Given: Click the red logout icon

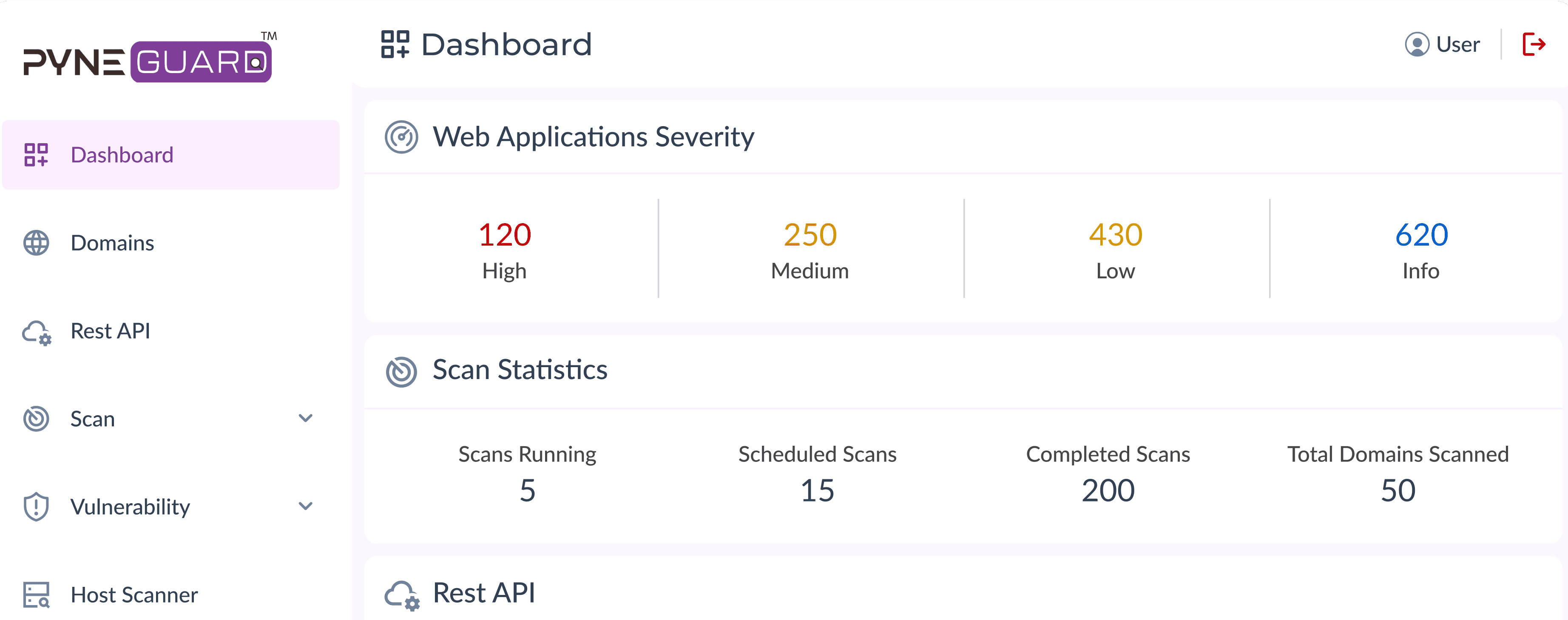Looking at the screenshot, I should (1534, 45).
